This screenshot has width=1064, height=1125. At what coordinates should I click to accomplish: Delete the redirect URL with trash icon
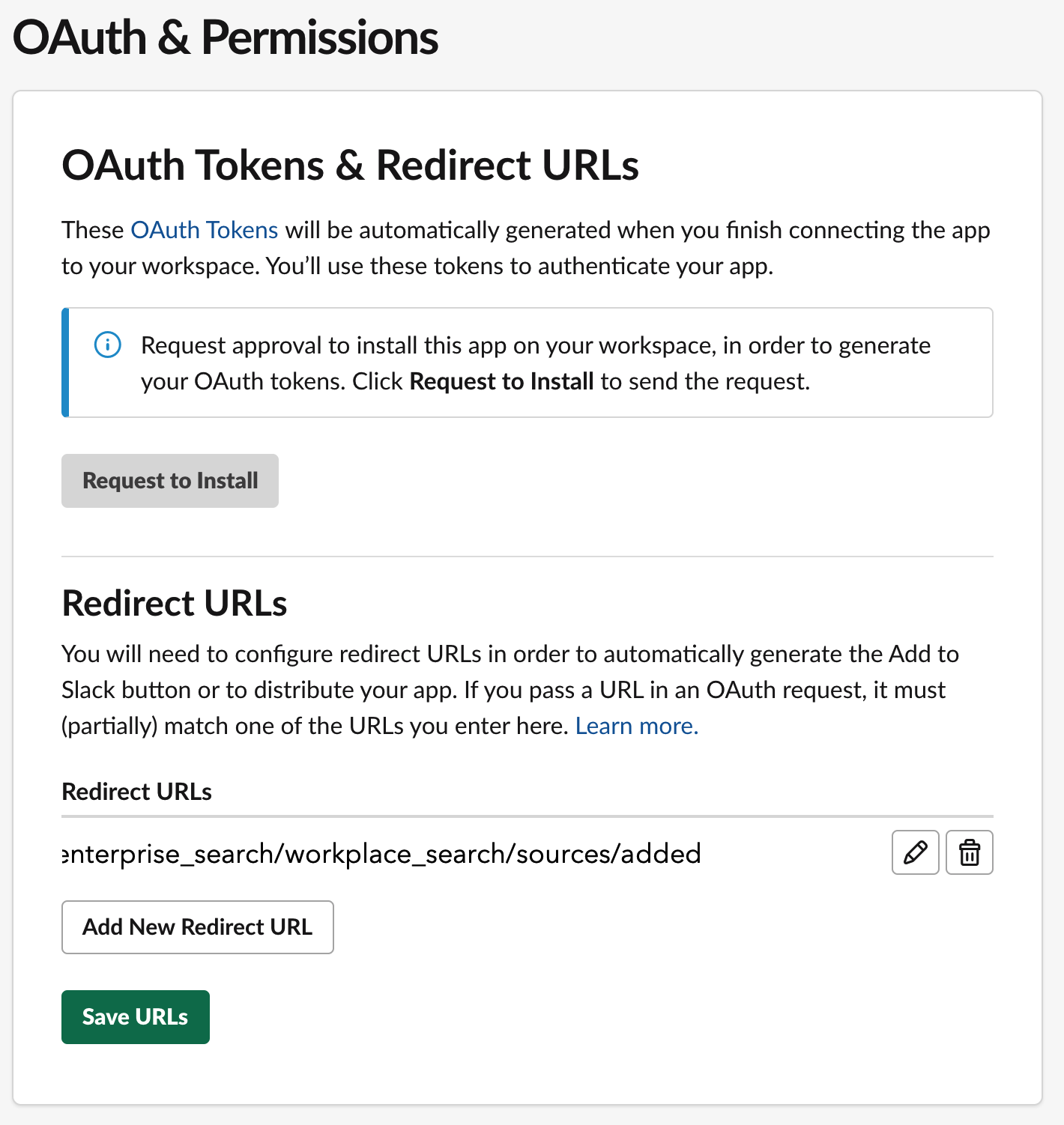coord(969,852)
